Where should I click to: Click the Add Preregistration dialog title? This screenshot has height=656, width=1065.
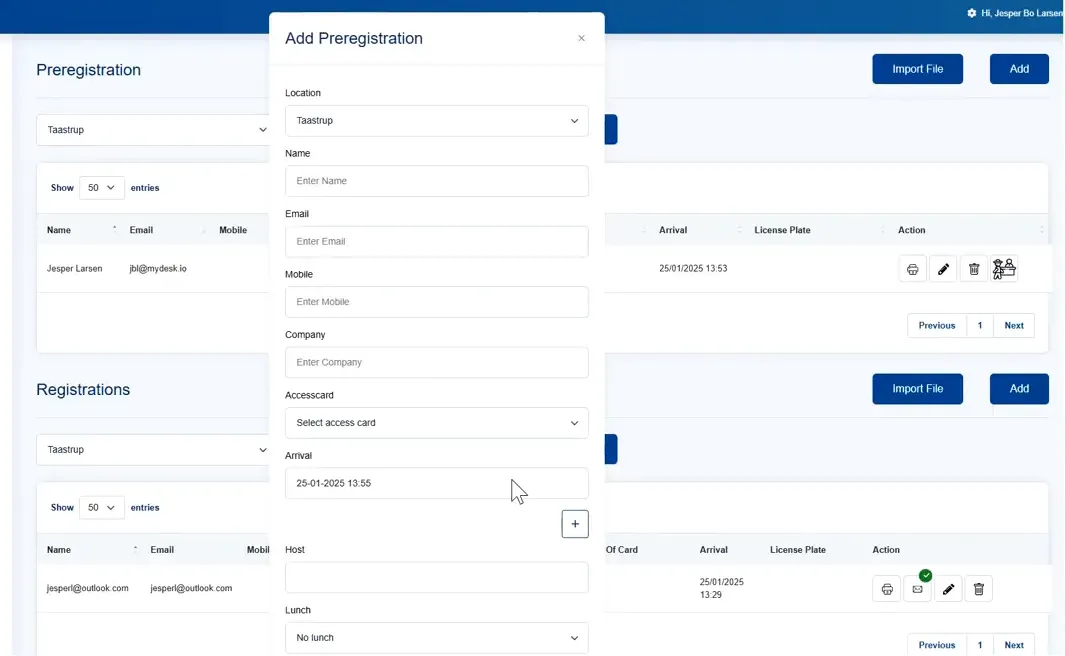[x=354, y=39]
